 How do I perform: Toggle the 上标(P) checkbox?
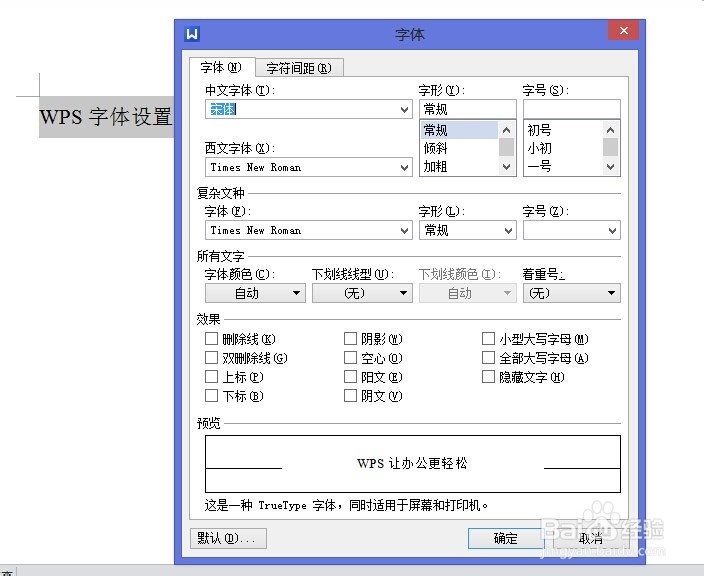[x=211, y=377]
